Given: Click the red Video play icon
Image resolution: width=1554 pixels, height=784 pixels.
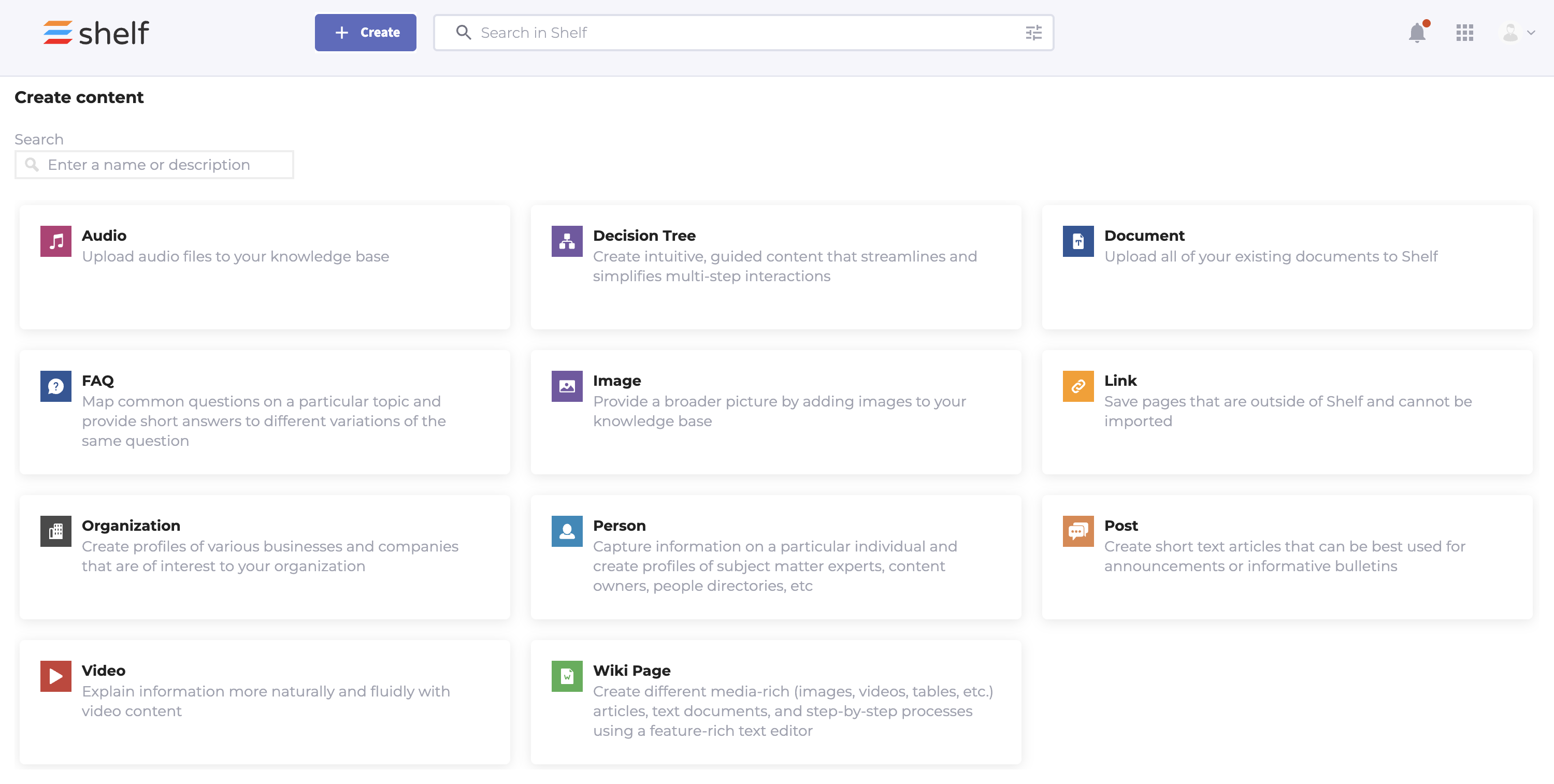Looking at the screenshot, I should pos(55,675).
